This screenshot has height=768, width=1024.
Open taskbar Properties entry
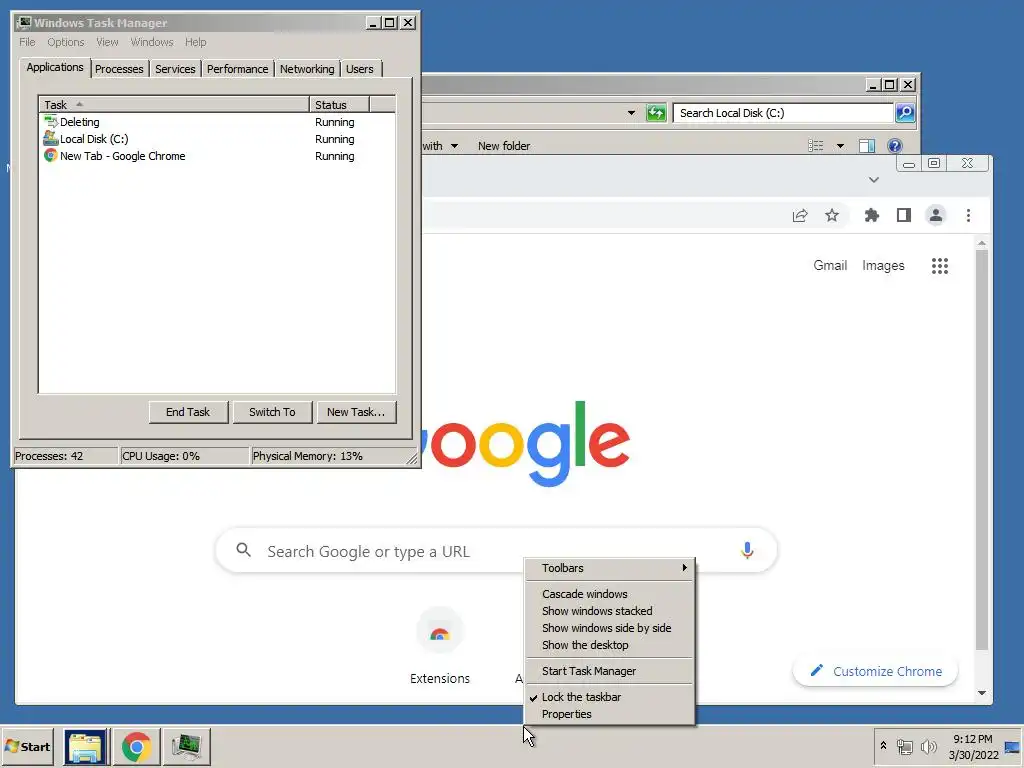click(611, 714)
